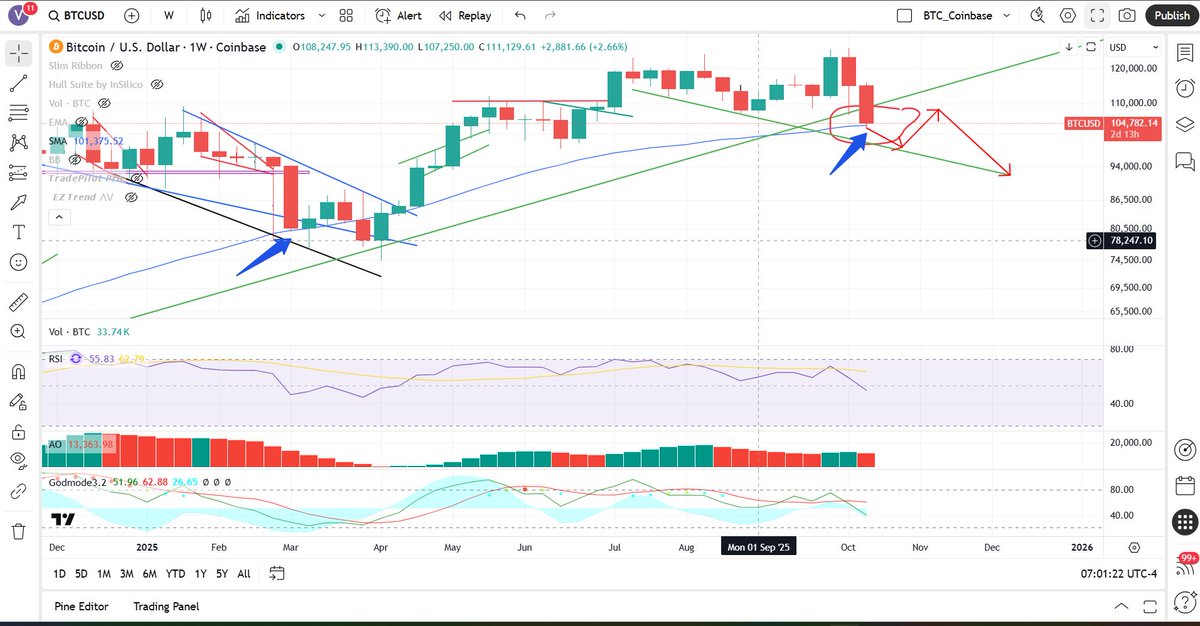Image resolution: width=1200 pixels, height=626 pixels.
Task: Click the trash Remove objects icon
Action: 18,532
